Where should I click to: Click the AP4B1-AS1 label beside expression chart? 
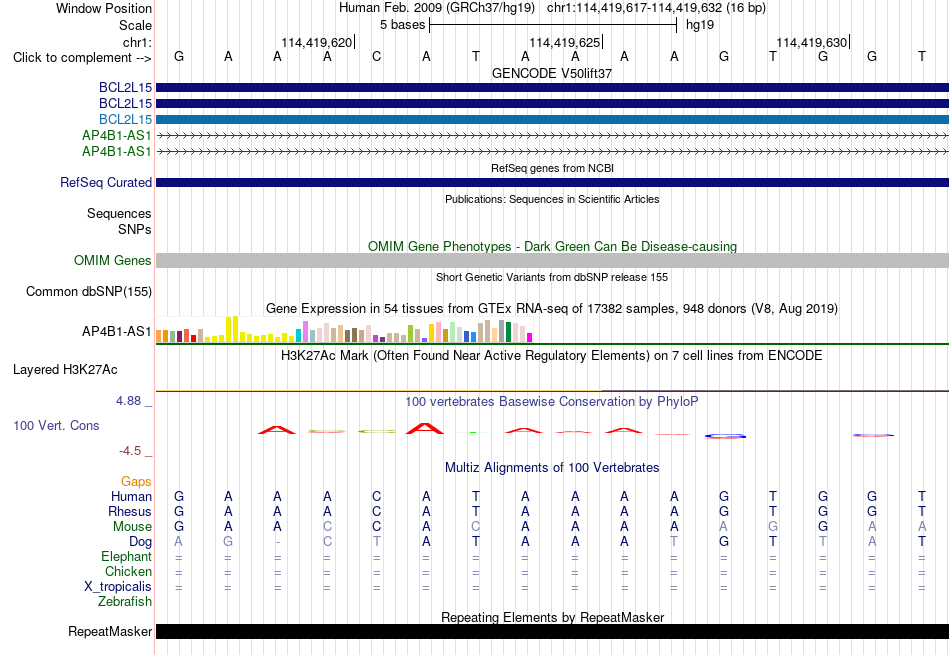[117, 331]
